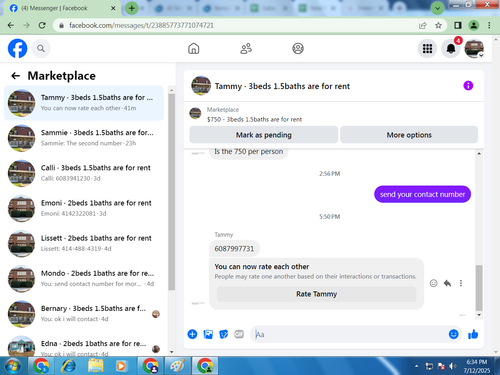Open the Bernary 3beds conversation
500x375 pixels.
[84, 314]
